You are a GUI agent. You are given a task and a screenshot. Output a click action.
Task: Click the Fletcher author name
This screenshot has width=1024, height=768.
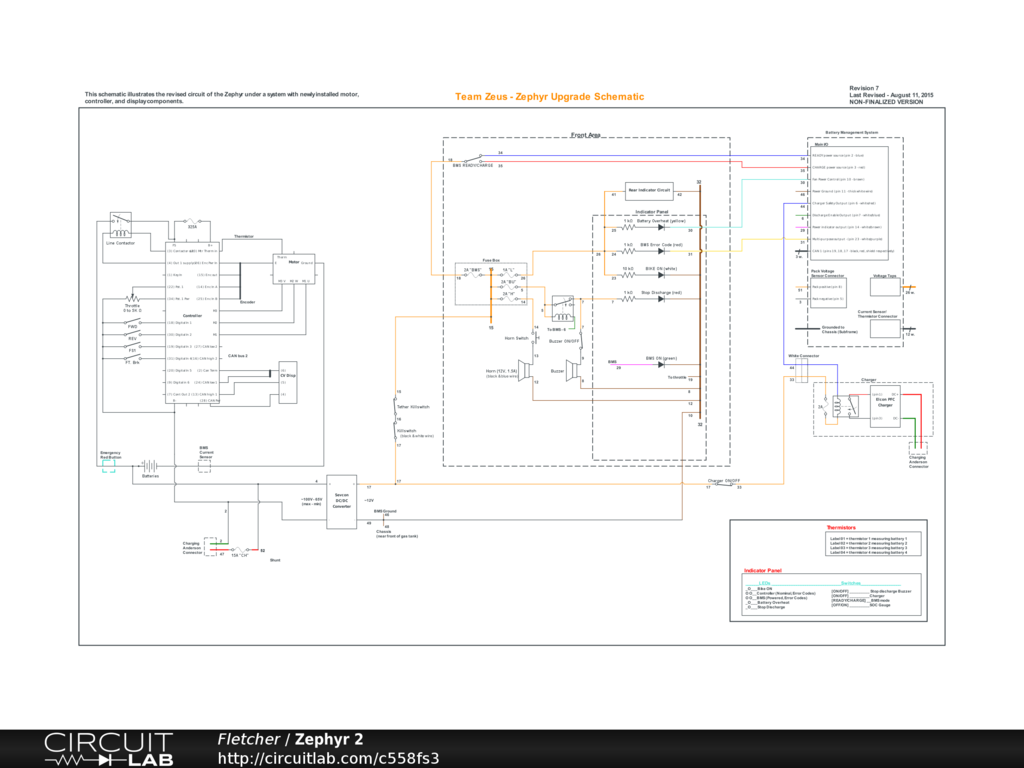(x=249, y=739)
